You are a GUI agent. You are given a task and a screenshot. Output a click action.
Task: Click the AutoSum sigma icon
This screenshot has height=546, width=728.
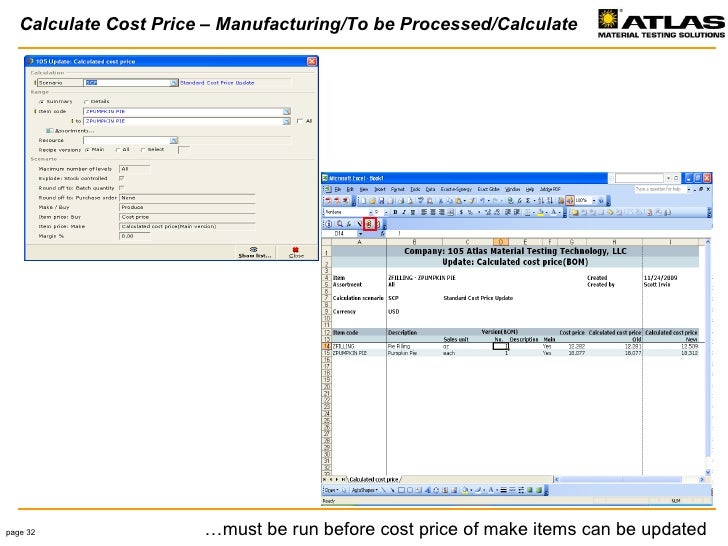pyautogui.click(x=528, y=201)
